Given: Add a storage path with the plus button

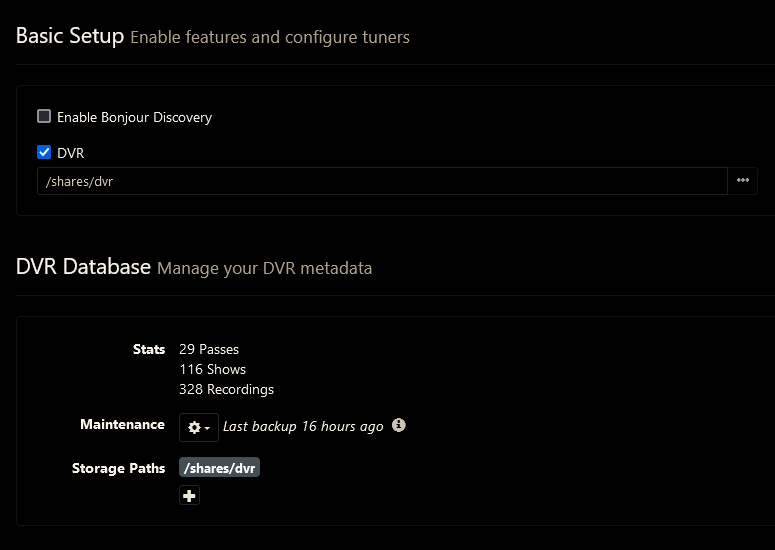Looking at the screenshot, I should point(189,495).
